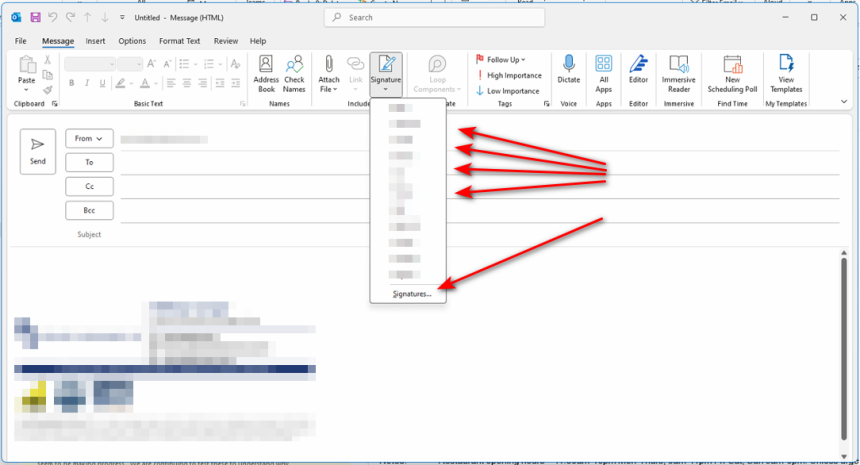Expand the Follow Up dropdown
Viewport: 860px width, 465px height.
pyautogui.click(x=505, y=60)
